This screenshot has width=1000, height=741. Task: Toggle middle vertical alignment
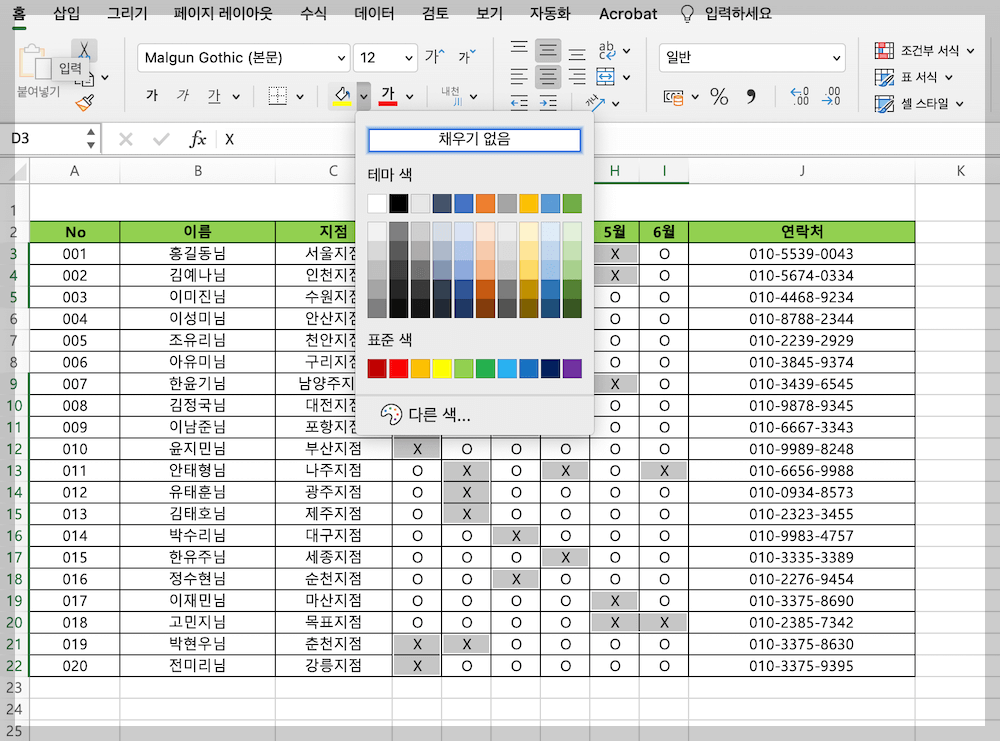coord(548,49)
